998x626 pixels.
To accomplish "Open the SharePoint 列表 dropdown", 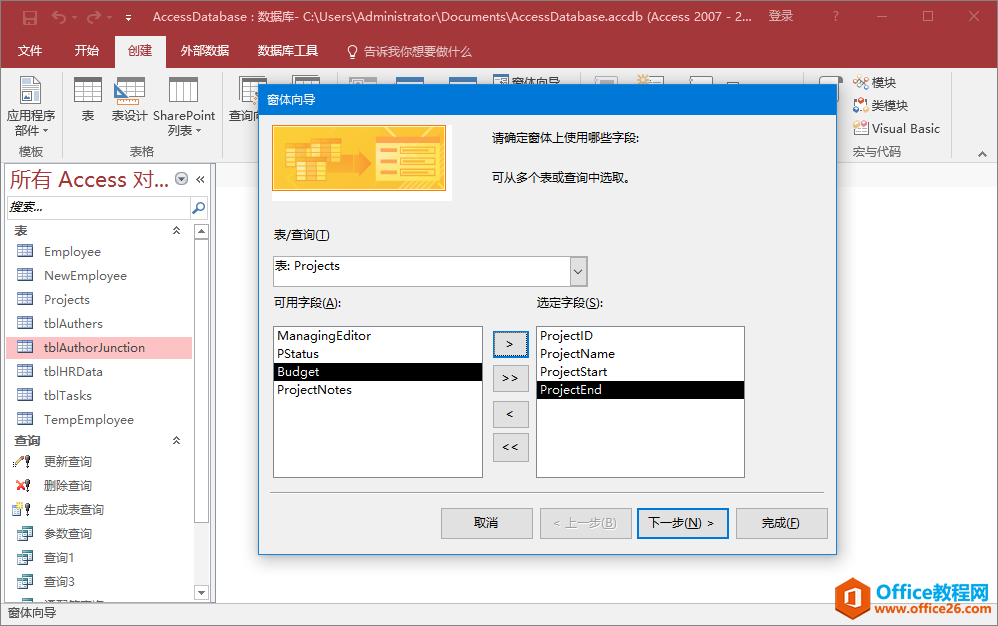I will point(184,106).
